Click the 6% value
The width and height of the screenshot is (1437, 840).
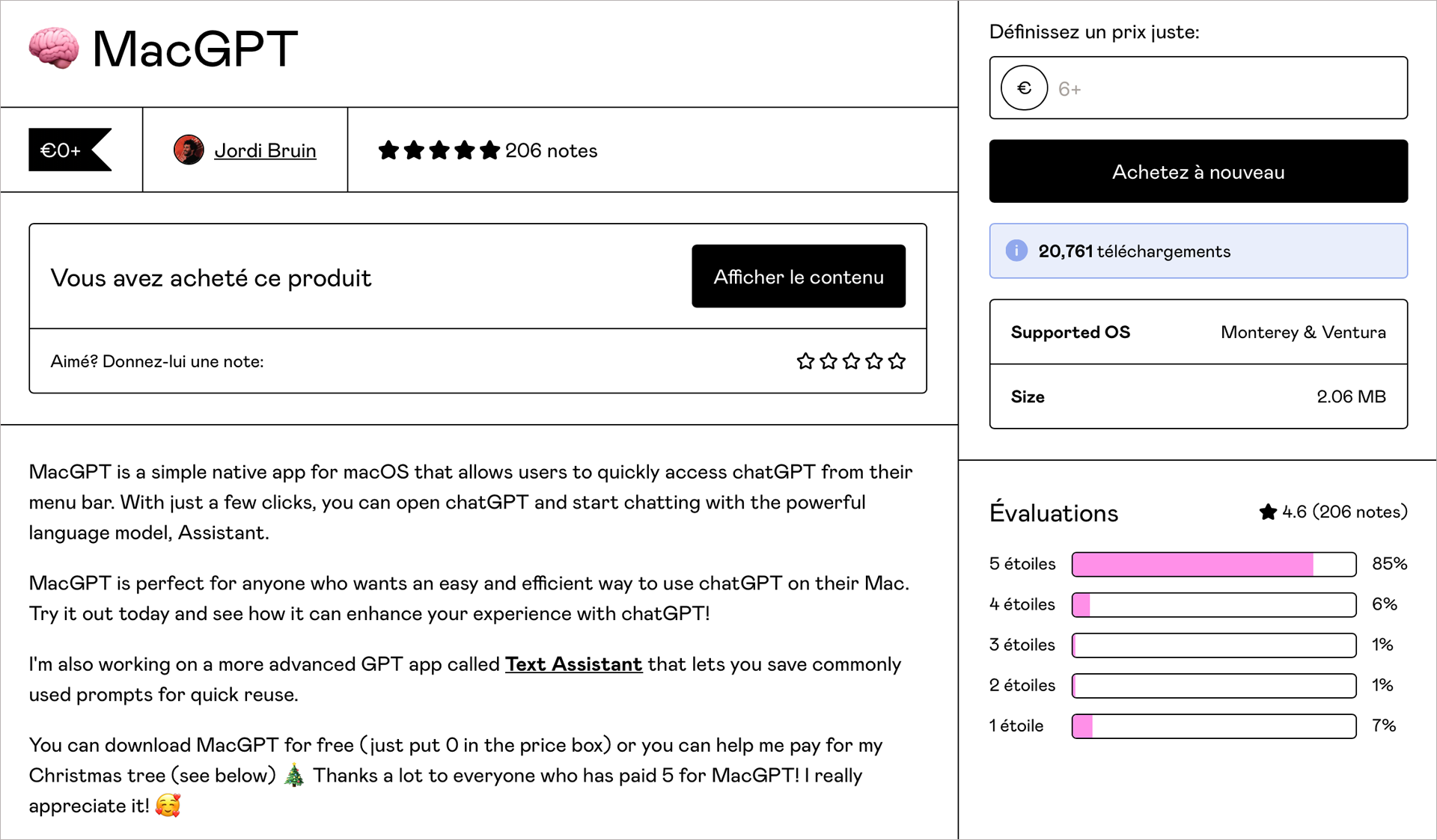click(1385, 604)
